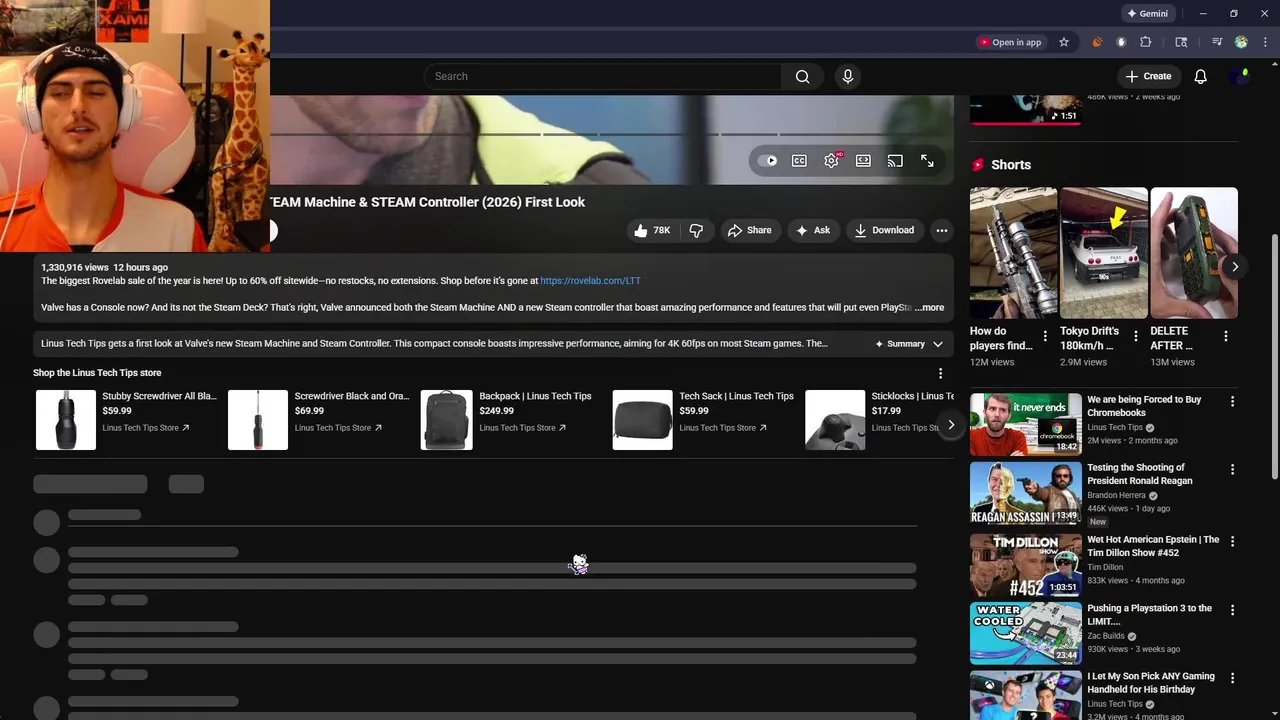The width and height of the screenshot is (1280, 720).
Task: Open 'Wet Hot American Epstein' video title
Action: click(1153, 546)
